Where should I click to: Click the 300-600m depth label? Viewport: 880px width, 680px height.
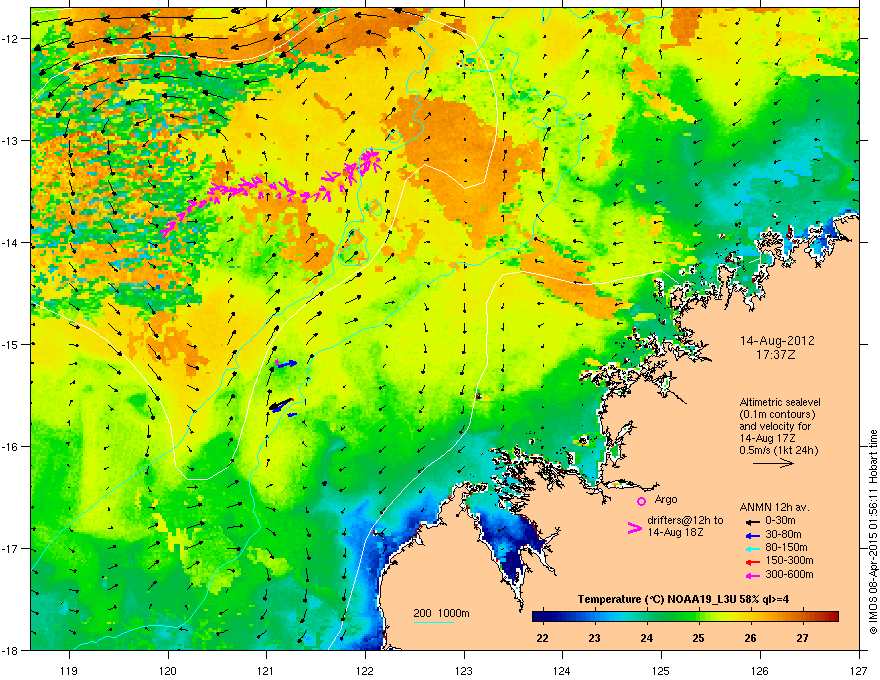(x=789, y=574)
